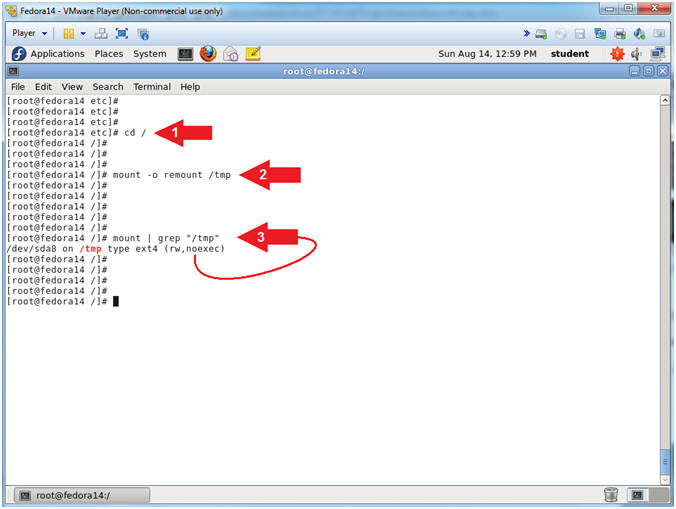Open the terminal View menu
Viewport: 676px width, 509px height.
tap(72, 87)
